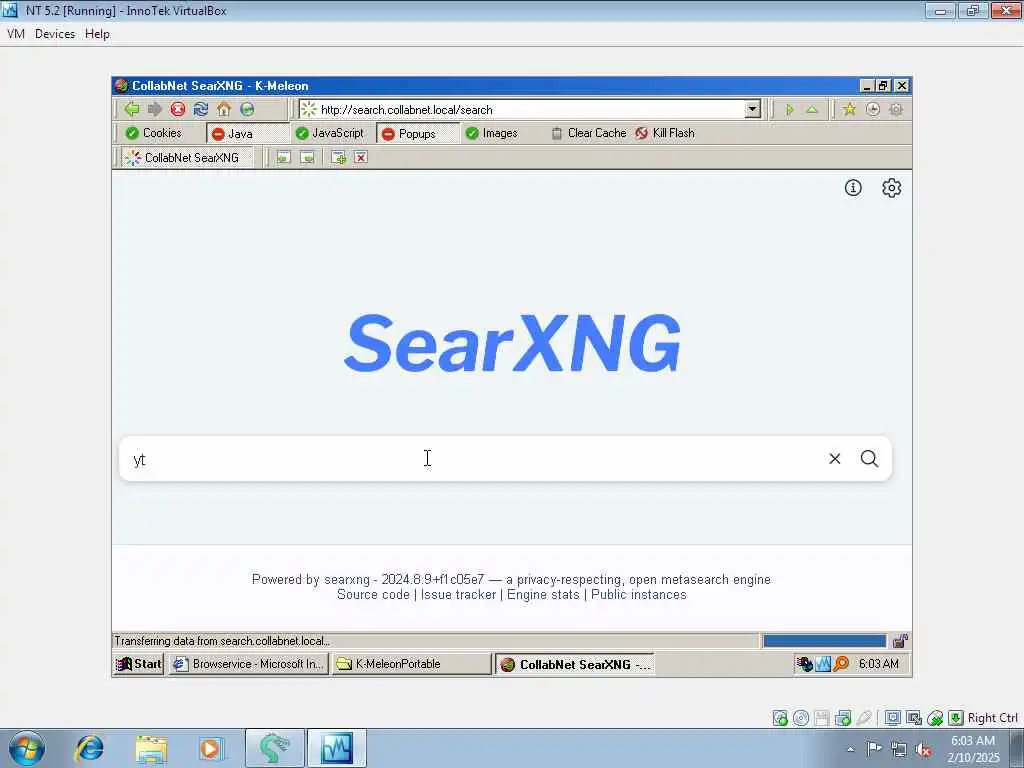Click the VirtualBox display indicator icon
This screenshot has height=768, width=1024.
click(x=893, y=718)
